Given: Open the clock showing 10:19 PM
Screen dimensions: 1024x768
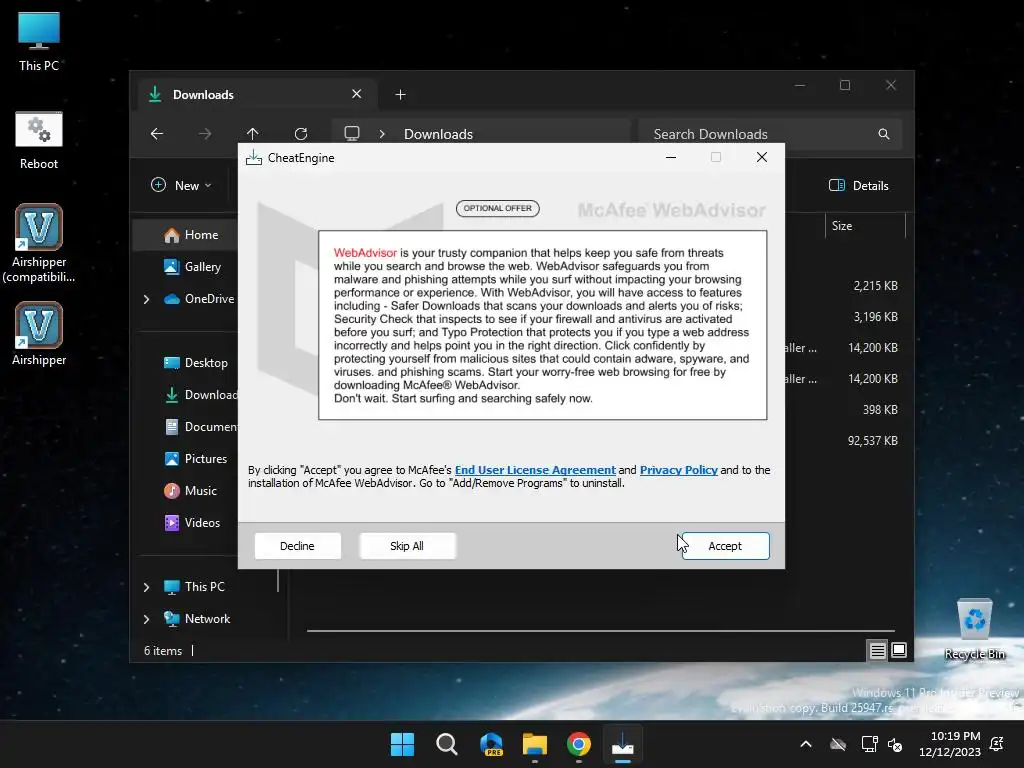Looking at the screenshot, I should tap(950, 744).
